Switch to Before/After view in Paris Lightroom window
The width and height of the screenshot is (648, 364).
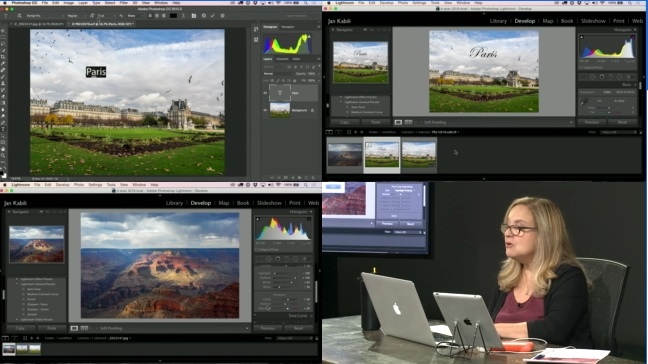point(408,122)
